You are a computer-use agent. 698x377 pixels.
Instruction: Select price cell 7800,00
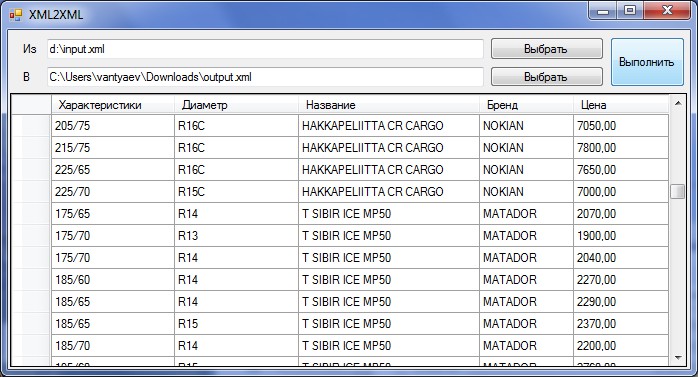(621, 147)
